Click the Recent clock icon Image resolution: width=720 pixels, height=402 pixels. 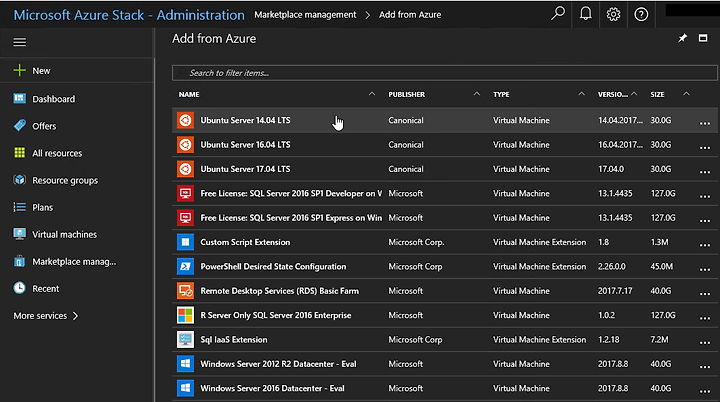coord(19,288)
